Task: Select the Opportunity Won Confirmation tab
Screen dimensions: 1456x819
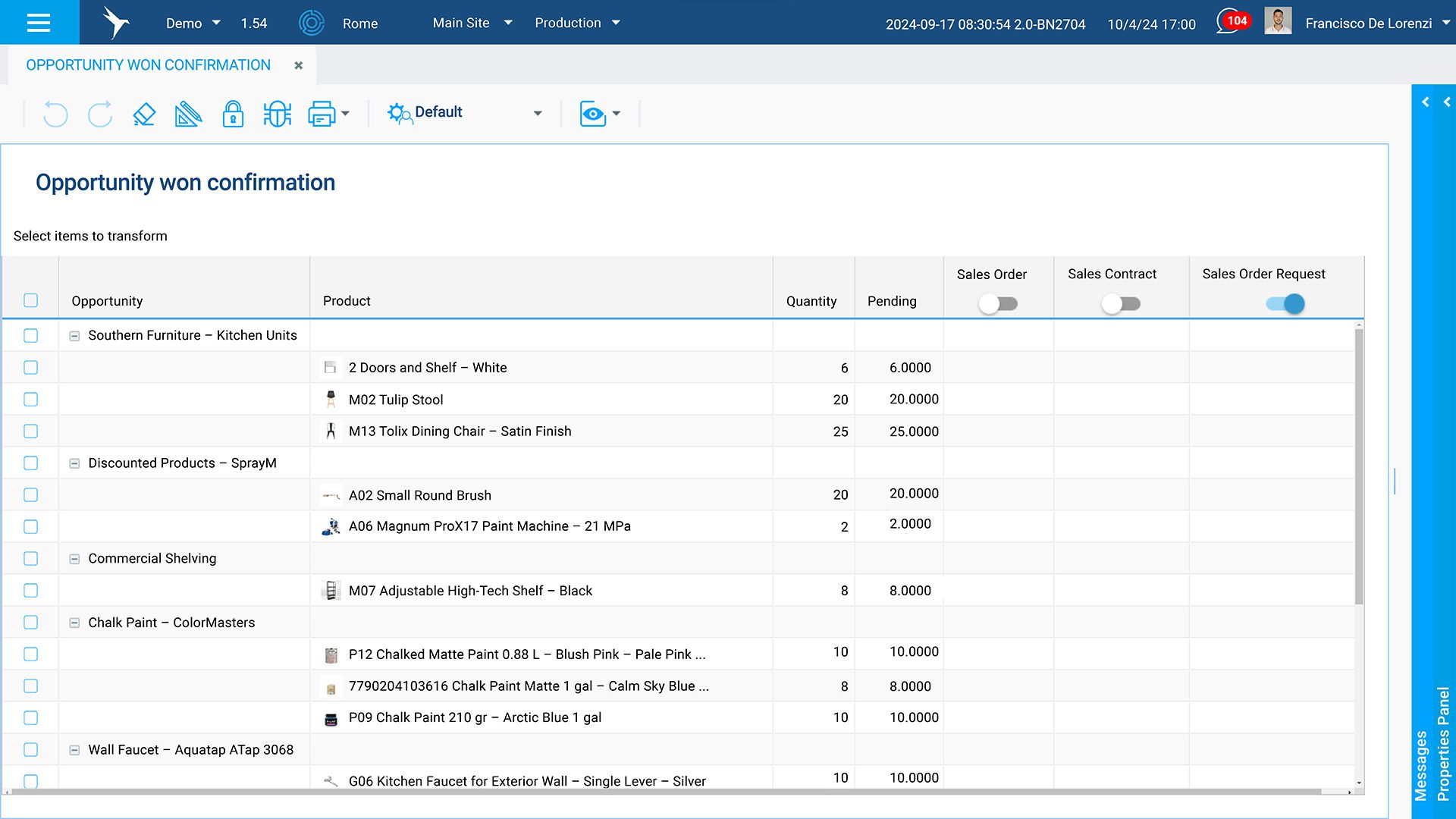Action: [x=149, y=65]
